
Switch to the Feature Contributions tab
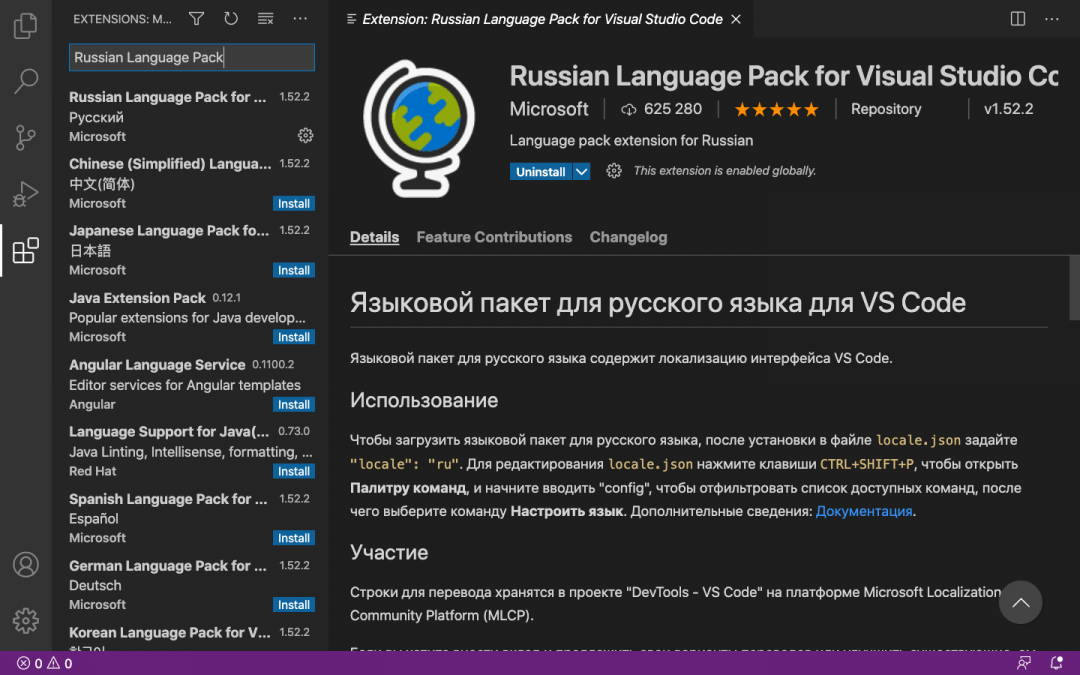[x=494, y=237]
